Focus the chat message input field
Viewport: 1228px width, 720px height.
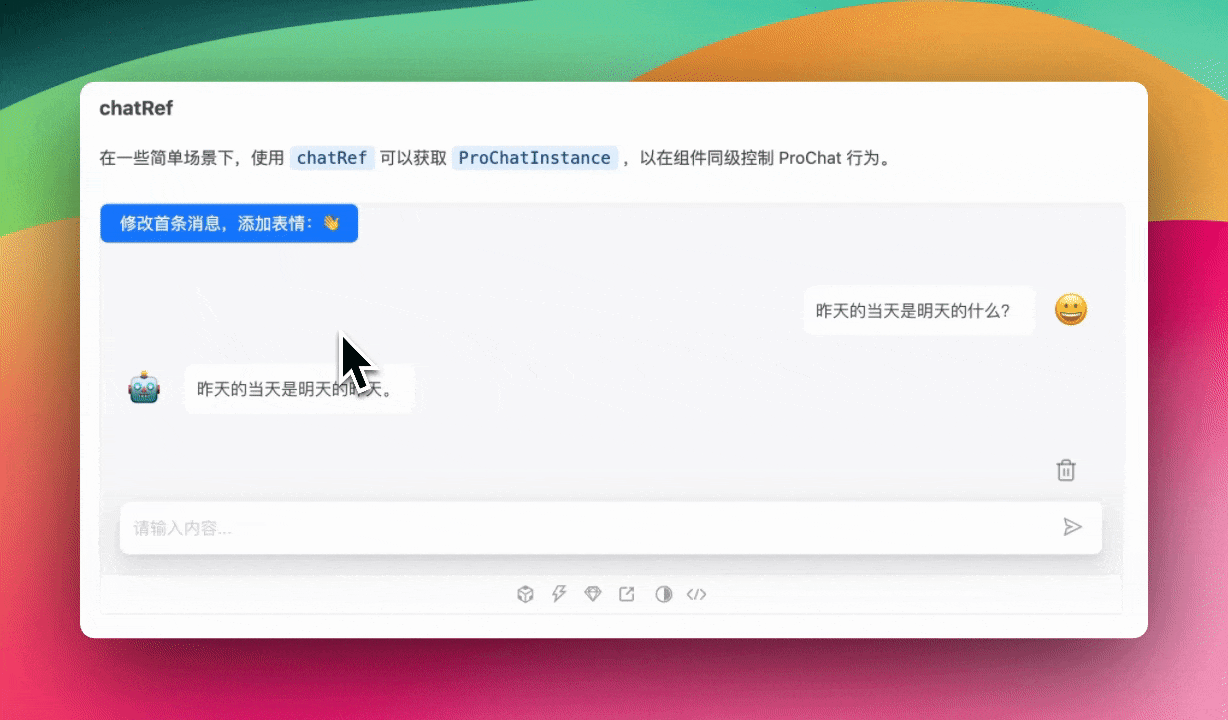coord(610,527)
